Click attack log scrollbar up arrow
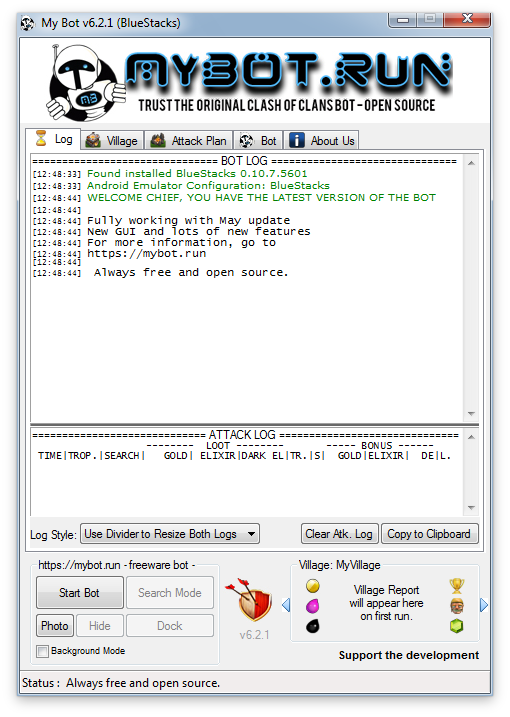Viewport: 510px width, 717px height. [471, 437]
